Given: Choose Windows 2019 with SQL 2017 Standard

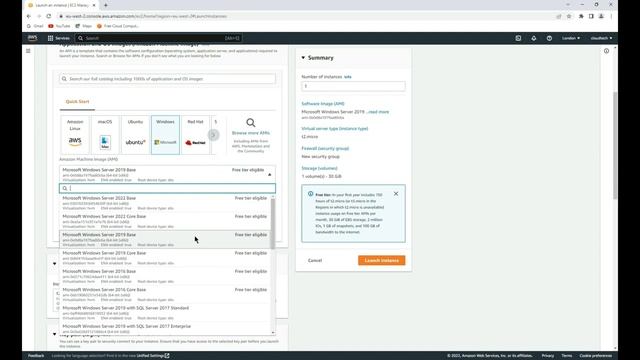Looking at the screenshot, I should point(165,313).
